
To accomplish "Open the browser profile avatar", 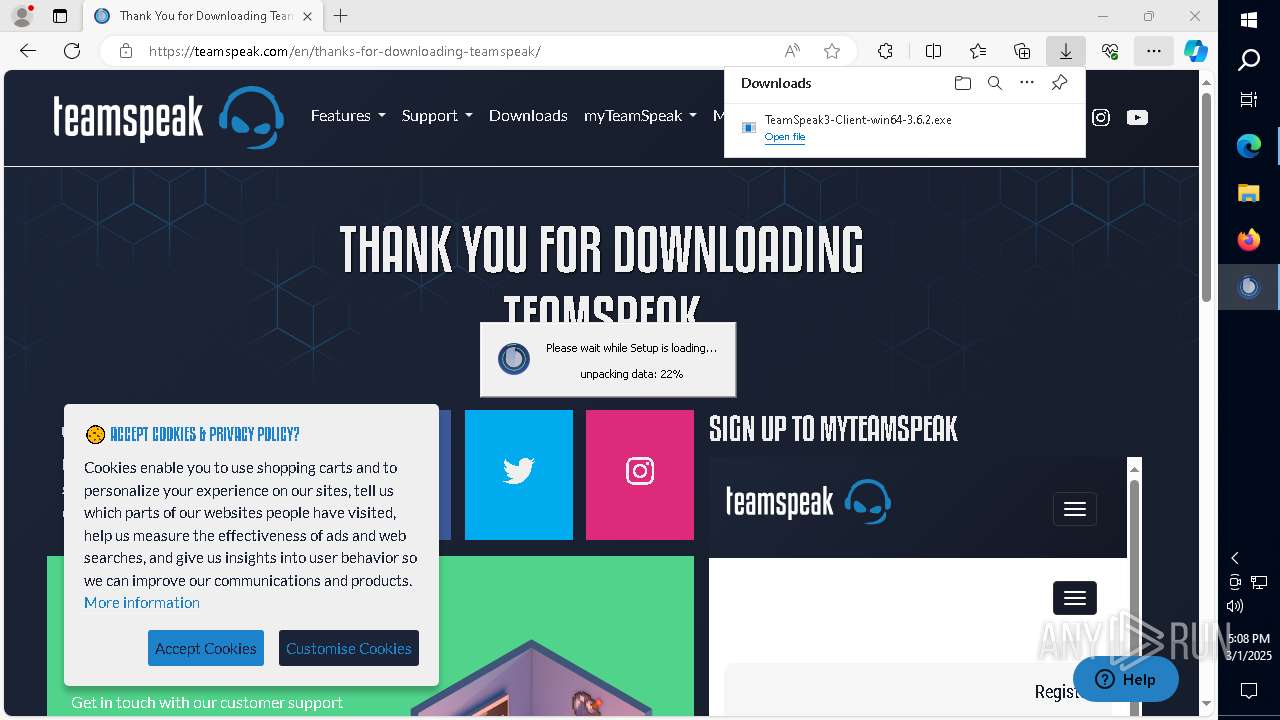I will pos(22,16).
